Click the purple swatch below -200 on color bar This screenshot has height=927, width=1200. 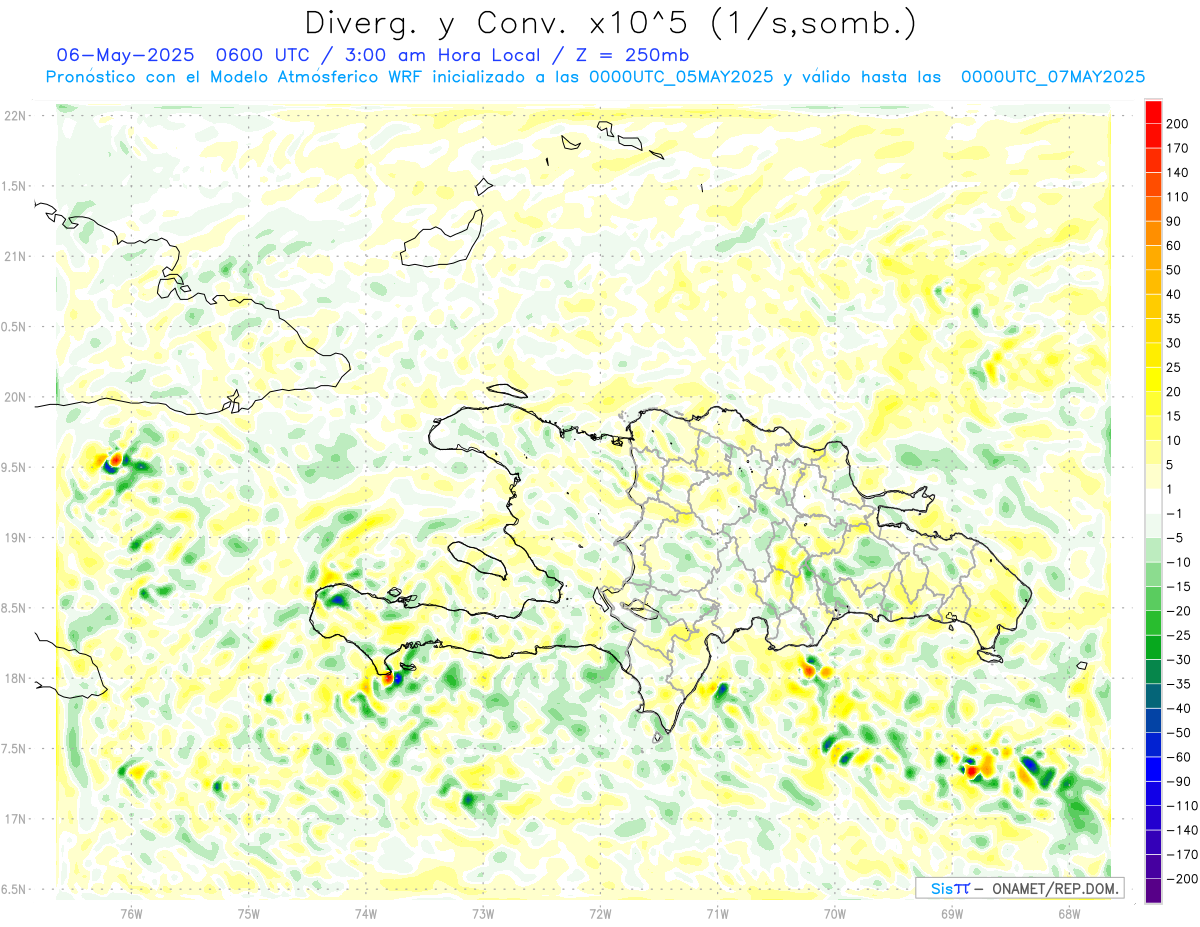[x=1153, y=891]
